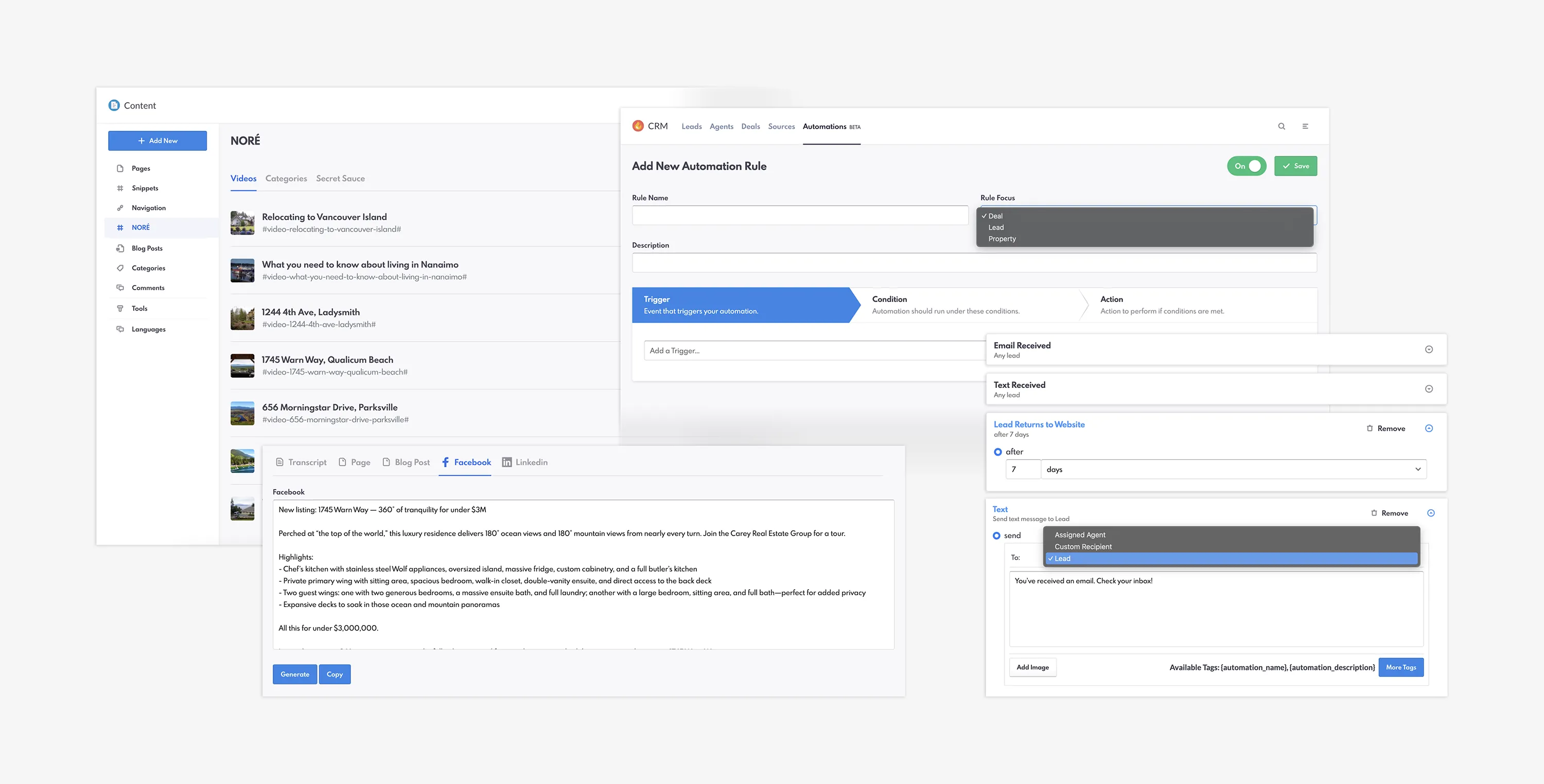Open the CRM hamburger menu icon
The image size is (1544, 784).
(1305, 127)
